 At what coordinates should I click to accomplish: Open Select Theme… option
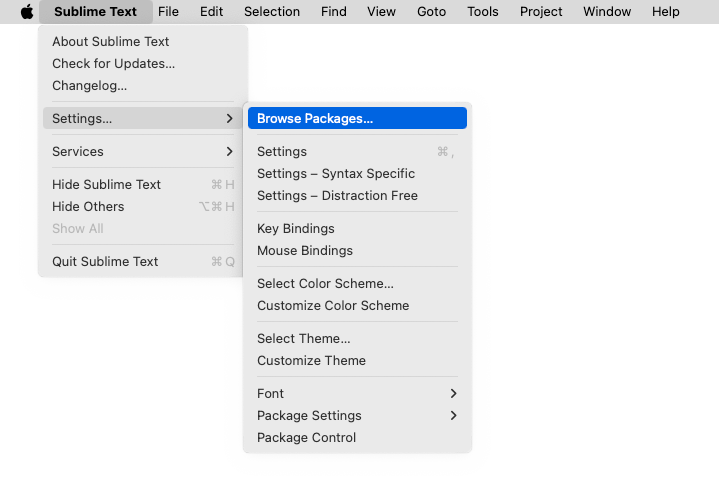(357, 338)
